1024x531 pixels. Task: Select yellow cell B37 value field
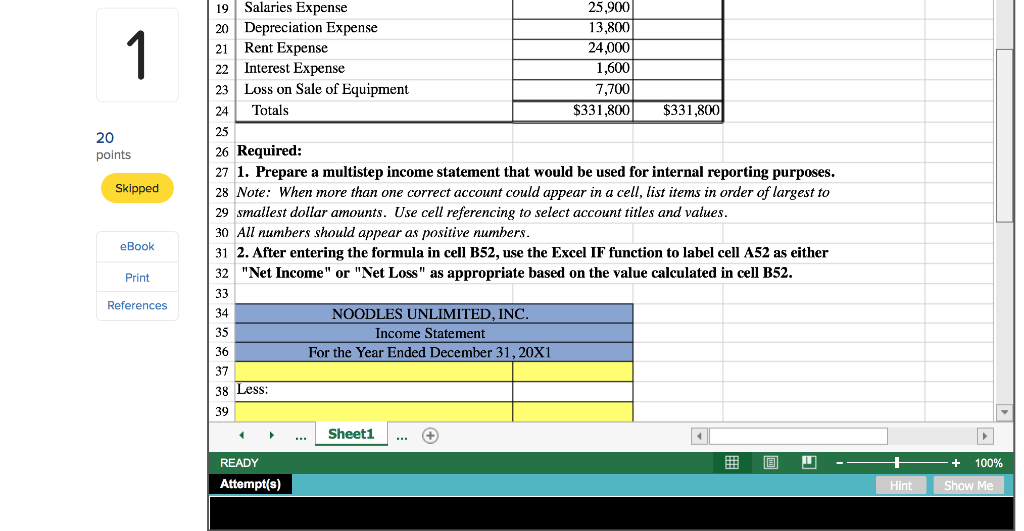tap(573, 372)
